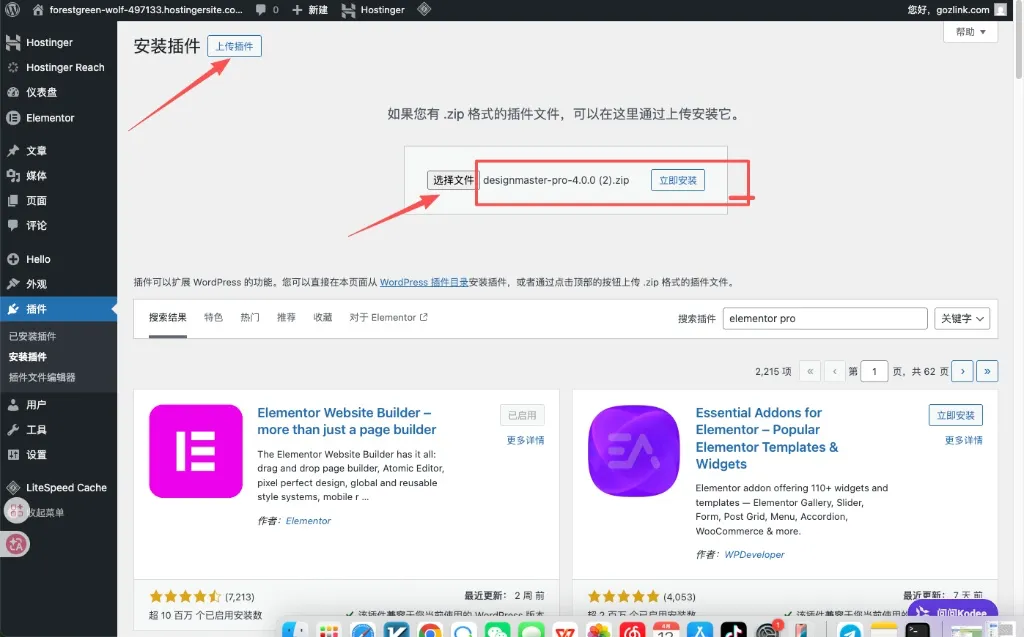The image size is (1024, 637).
Task: Click 上传插件 upload plugin button
Action: (x=234, y=46)
